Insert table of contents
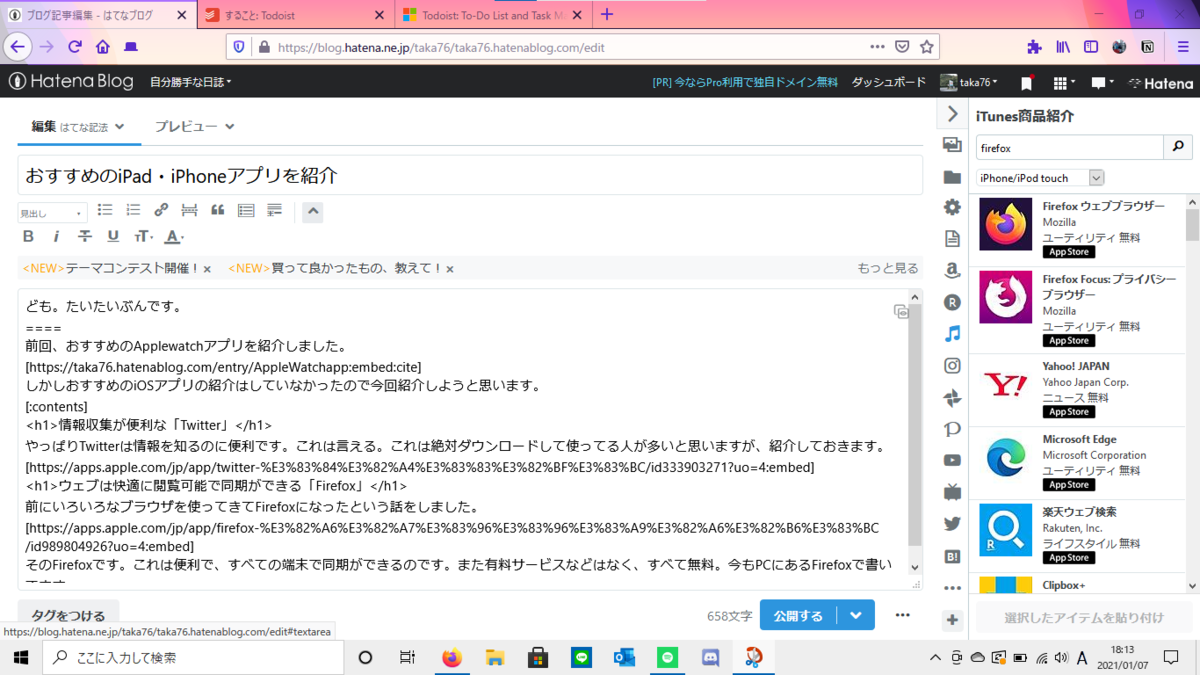This screenshot has width=1200, height=675. click(246, 211)
